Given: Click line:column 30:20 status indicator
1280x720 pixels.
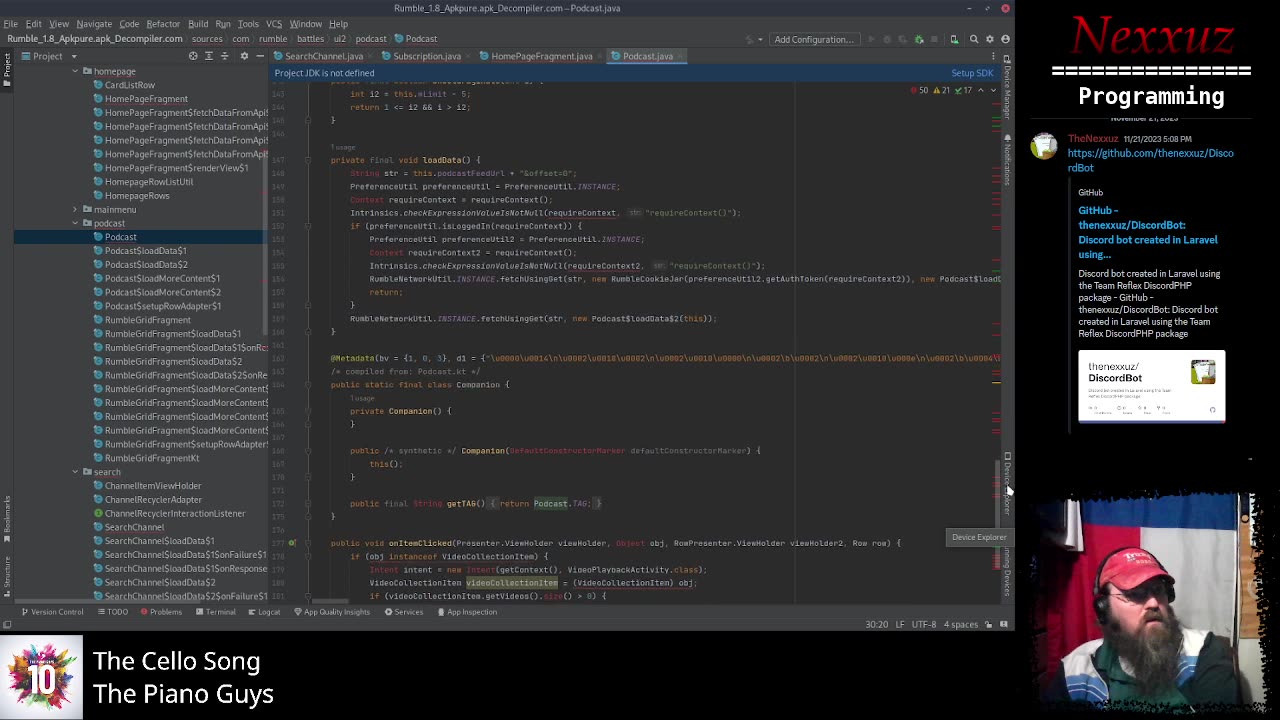Looking at the screenshot, I should tap(876, 625).
